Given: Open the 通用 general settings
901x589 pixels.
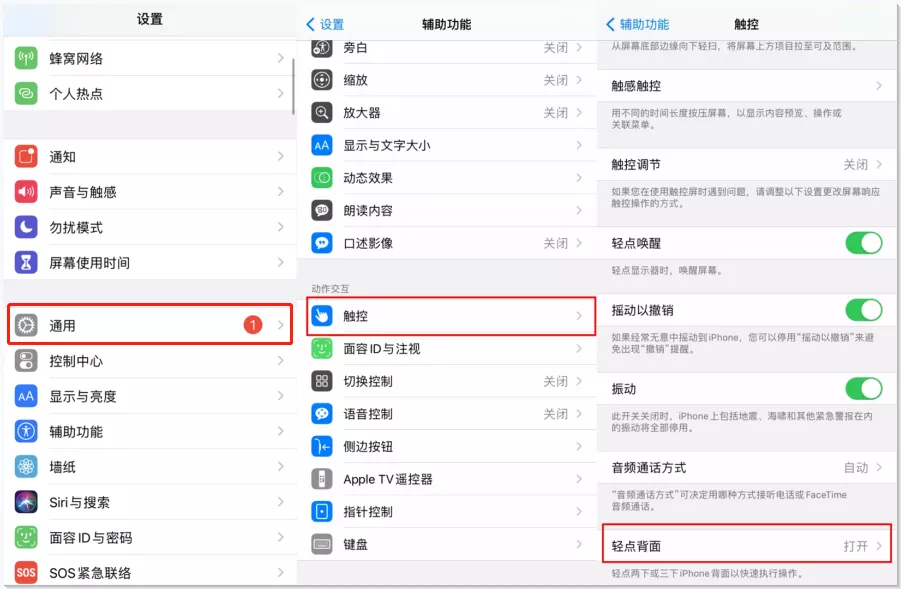Looking at the screenshot, I should click(x=151, y=325).
